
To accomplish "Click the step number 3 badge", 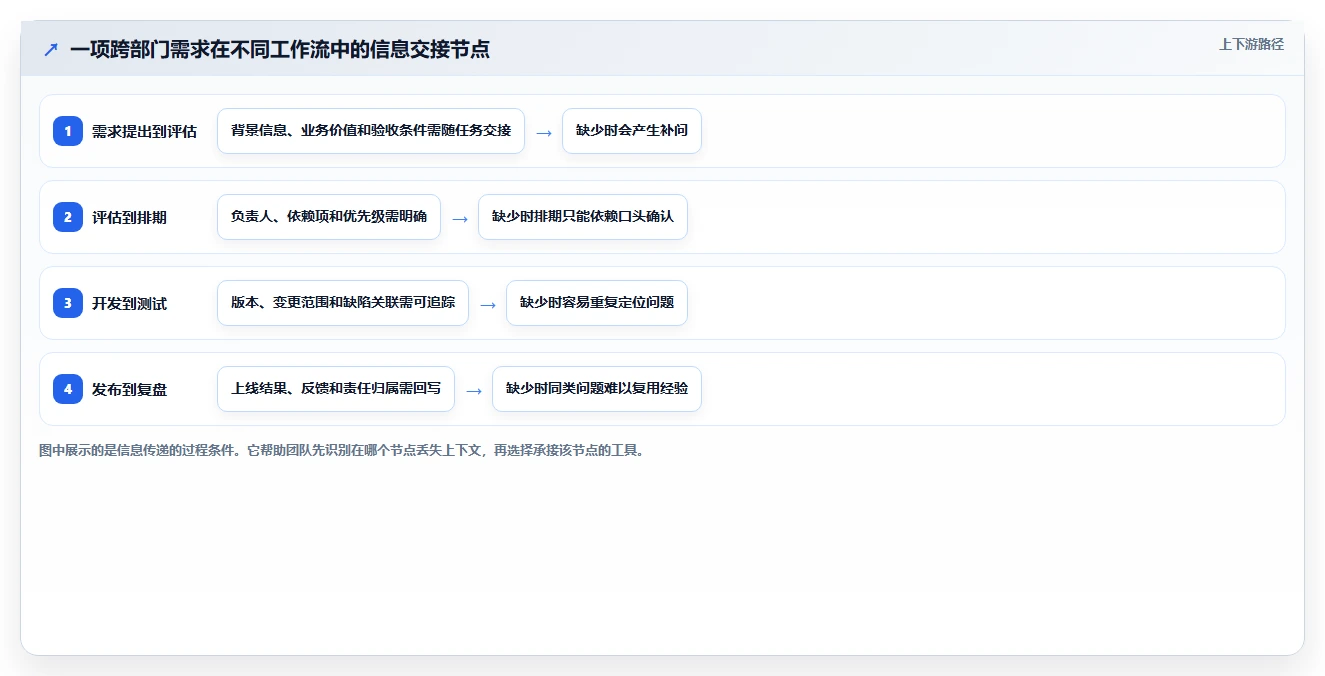I will 68,303.
